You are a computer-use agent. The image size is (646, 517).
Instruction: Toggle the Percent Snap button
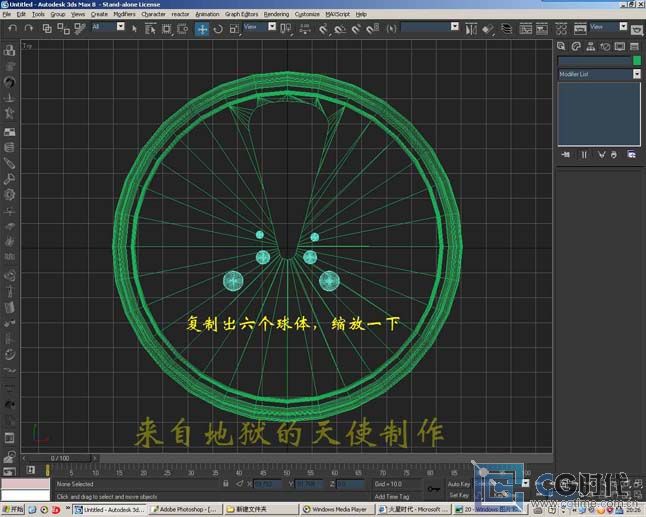[x=356, y=29]
